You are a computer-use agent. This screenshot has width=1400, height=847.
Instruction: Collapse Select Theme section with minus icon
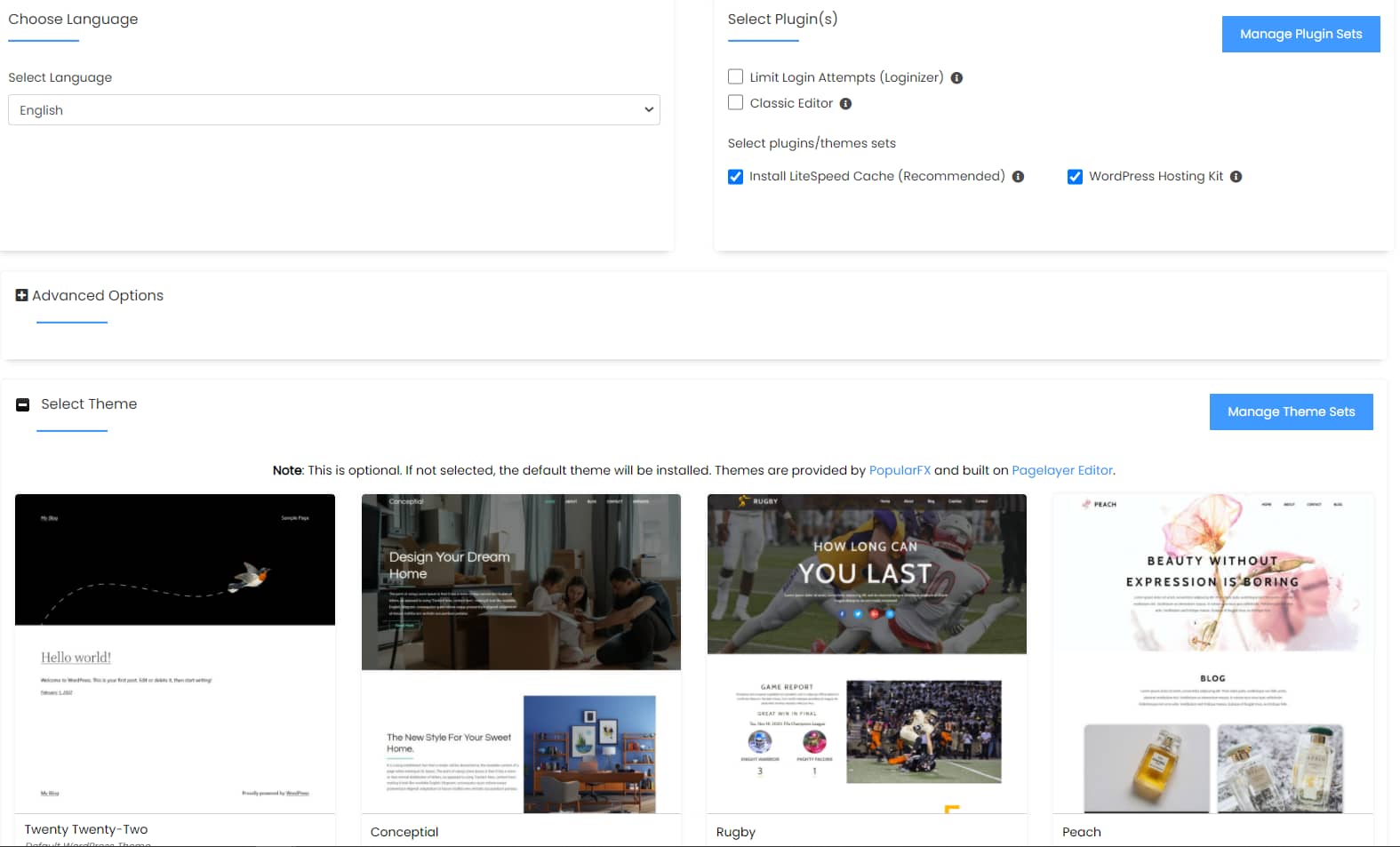click(x=23, y=404)
